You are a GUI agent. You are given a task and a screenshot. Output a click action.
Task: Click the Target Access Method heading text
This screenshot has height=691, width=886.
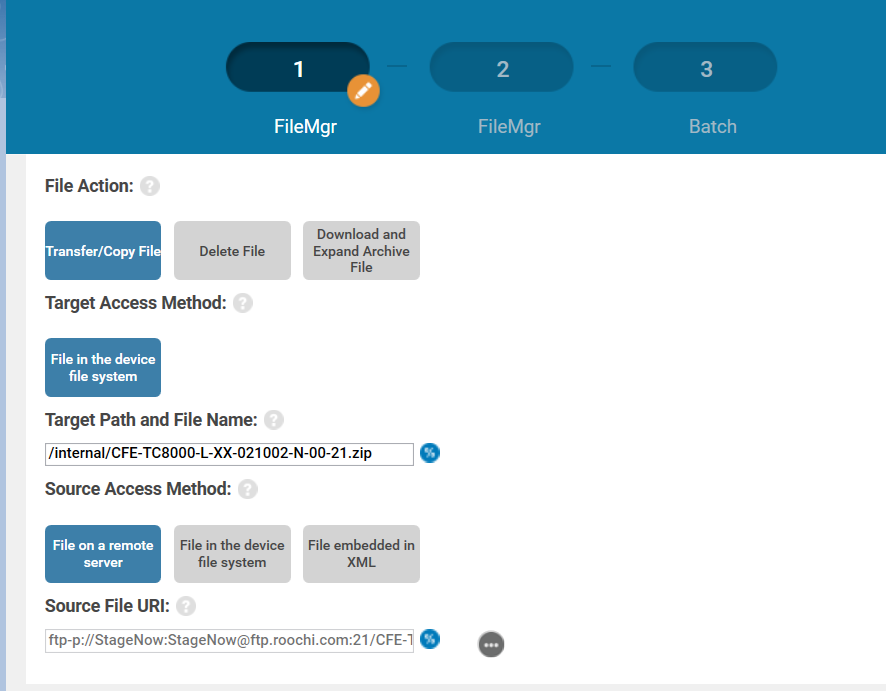click(136, 303)
